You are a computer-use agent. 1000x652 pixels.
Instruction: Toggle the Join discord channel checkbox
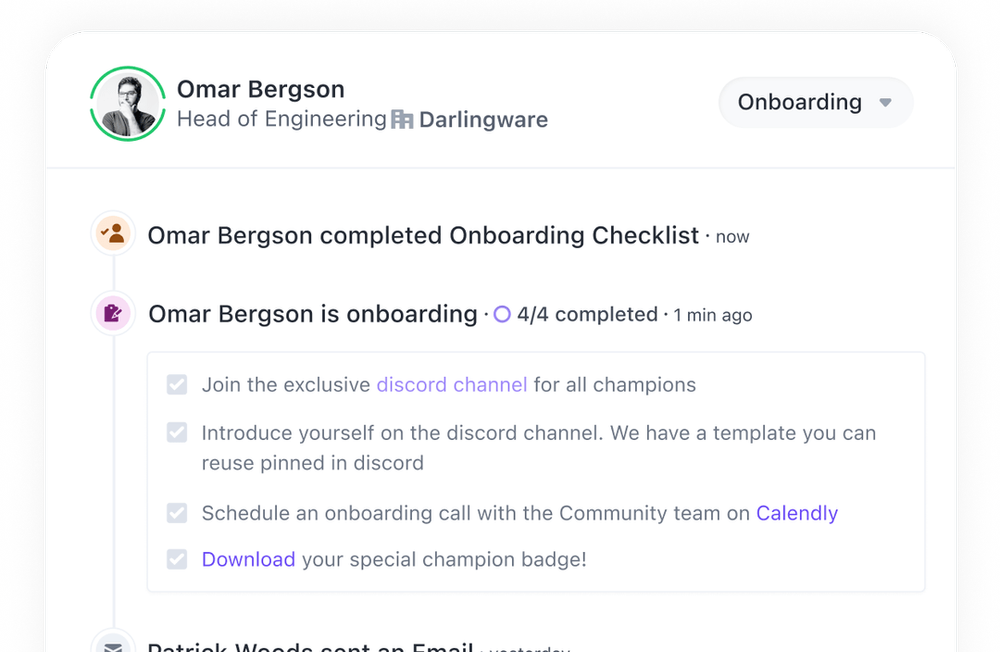(177, 385)
